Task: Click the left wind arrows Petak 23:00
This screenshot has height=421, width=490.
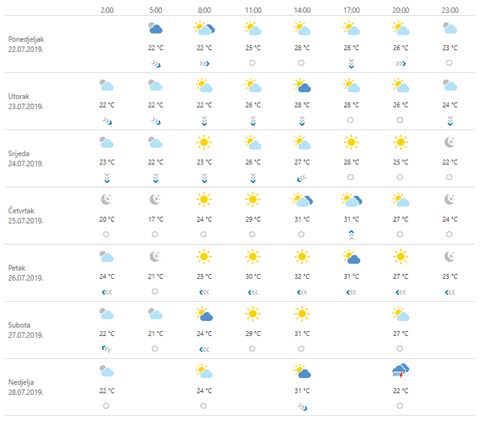Action: pyautogui.click(x=450, y=292)
